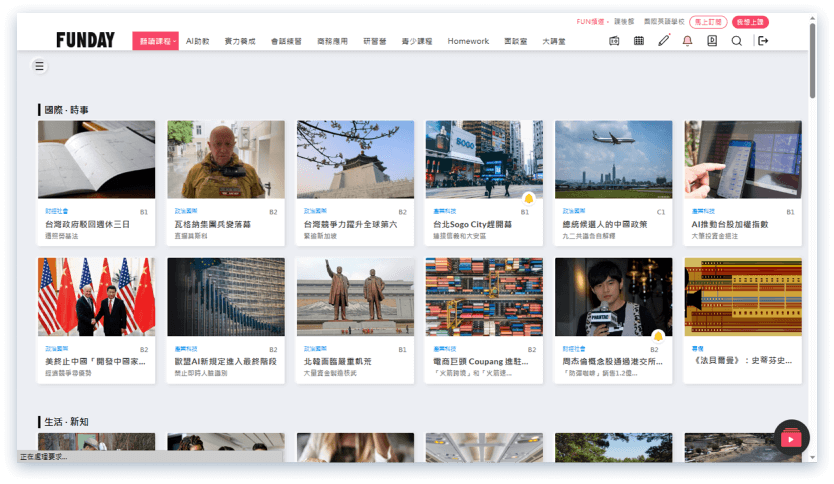Image resolution: width=834 pixels, height=484 pixels.
Task: Click the US and China flags handshake thumbnail
Action: click(x=96, y=297)
